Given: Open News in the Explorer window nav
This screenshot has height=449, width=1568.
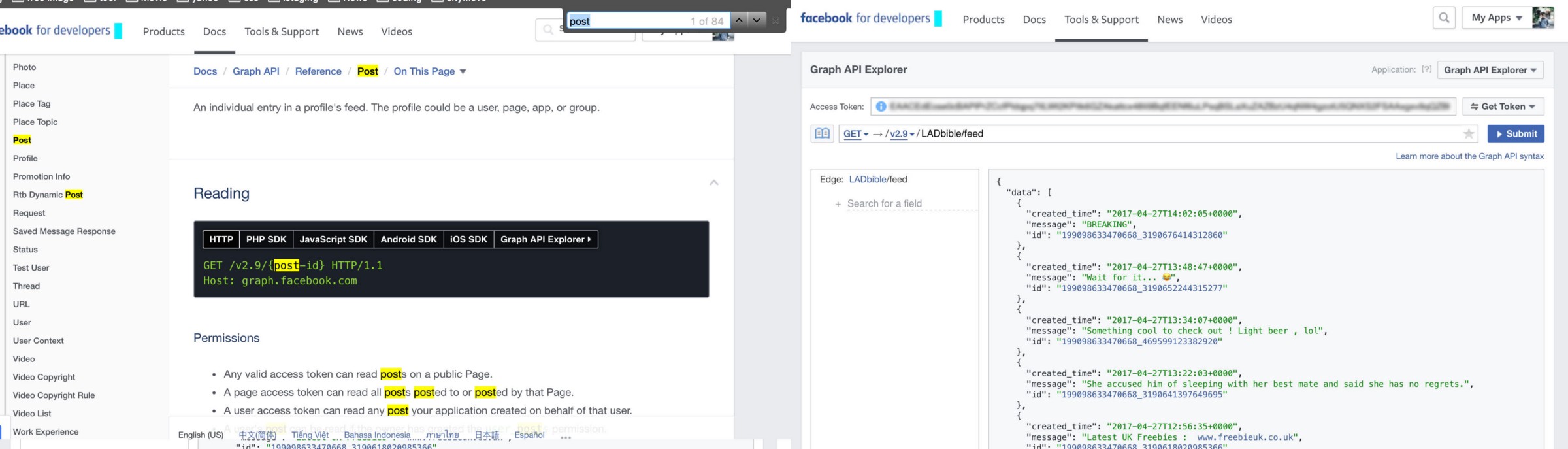Looking at the screenshot, I should coord(1170,20).
